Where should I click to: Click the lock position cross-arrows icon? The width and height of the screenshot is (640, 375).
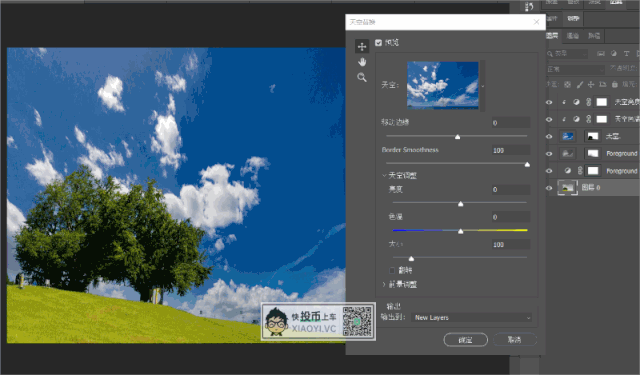591,84
